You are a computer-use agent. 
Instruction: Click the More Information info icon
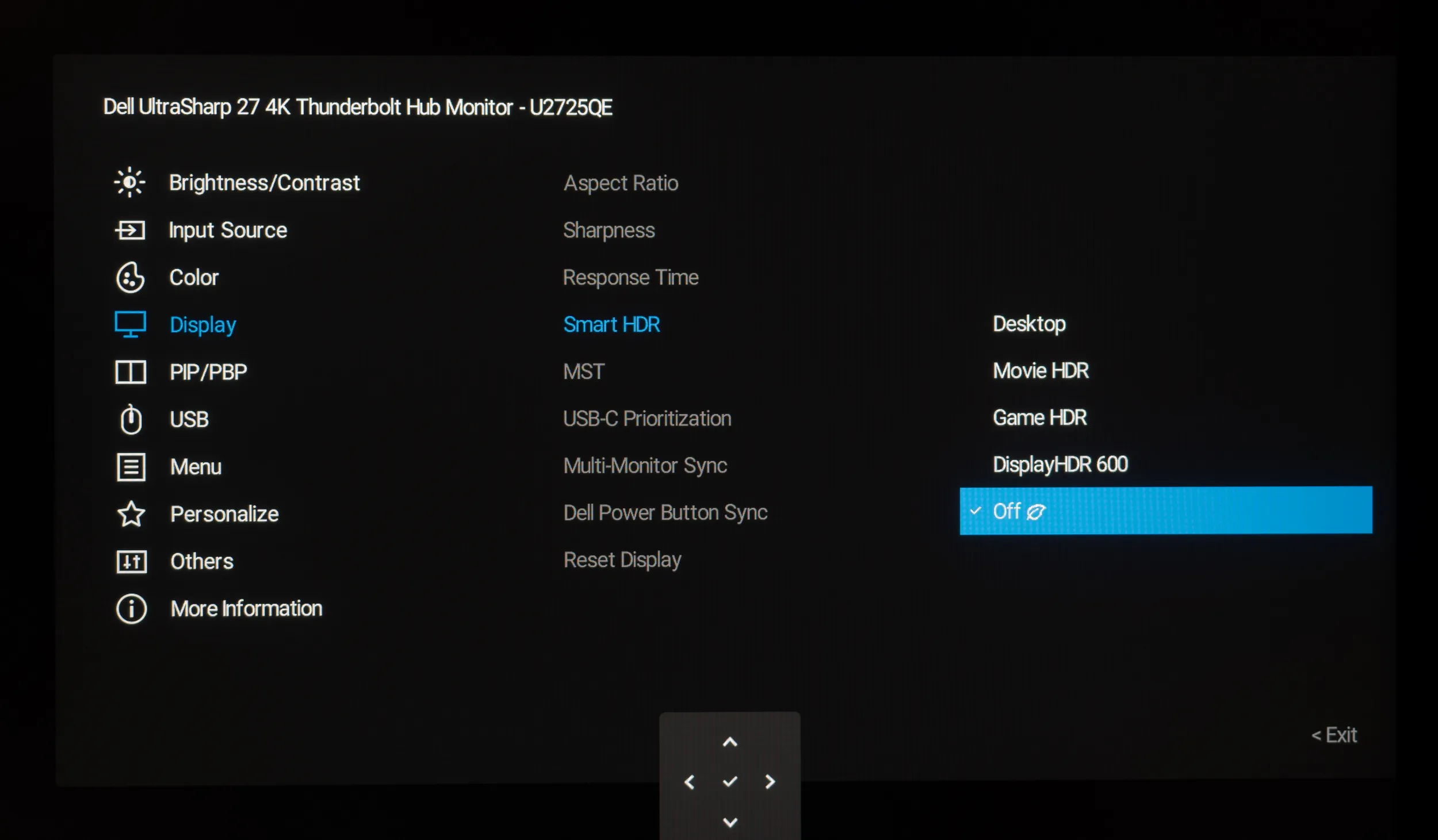pyautogui.click(x=132, y=609)
